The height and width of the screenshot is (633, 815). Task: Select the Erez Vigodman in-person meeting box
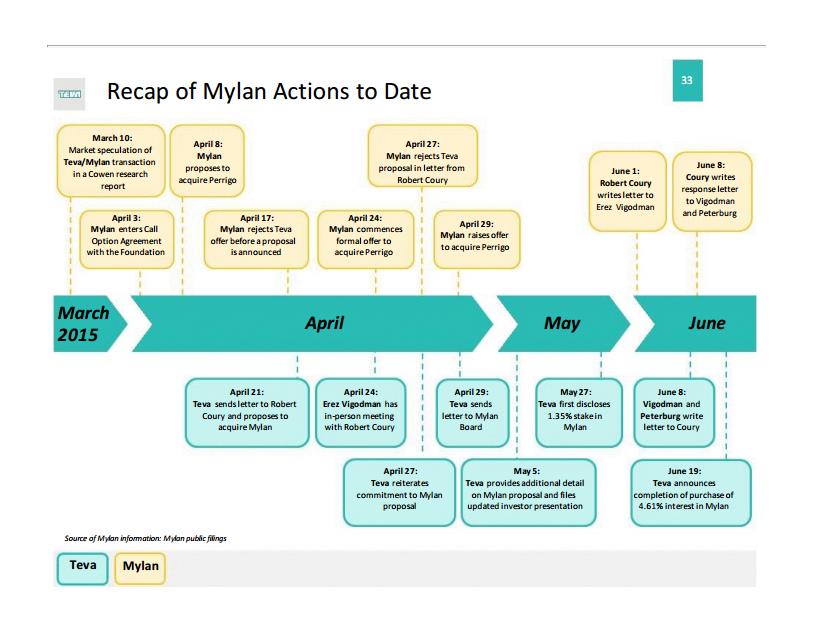point(360,410)
